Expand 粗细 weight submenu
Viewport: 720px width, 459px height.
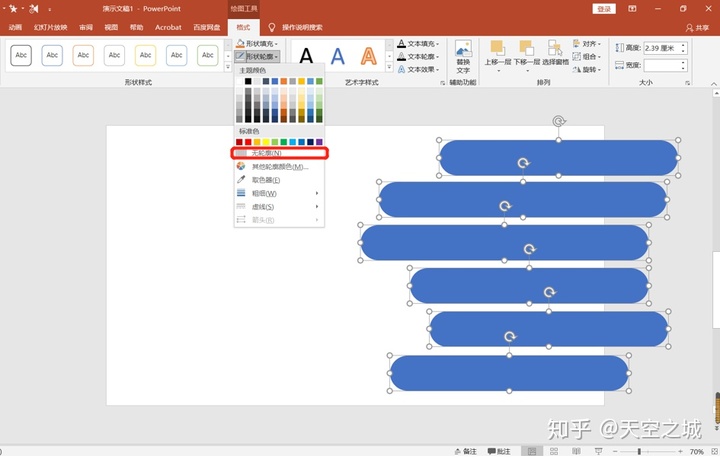[x=279, y=193]
